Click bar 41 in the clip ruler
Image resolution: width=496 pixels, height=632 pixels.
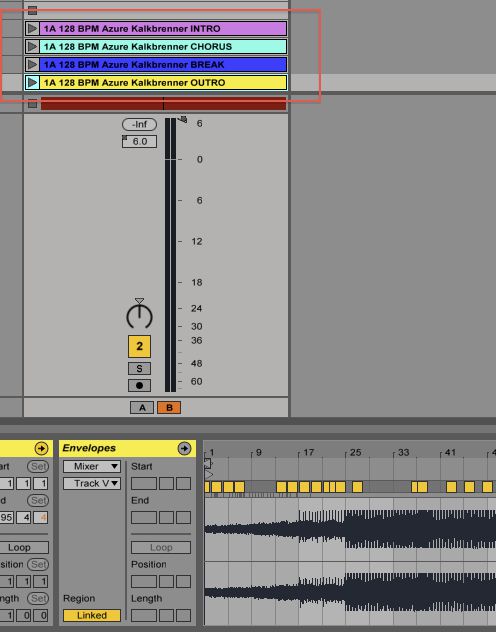[450, 453]
